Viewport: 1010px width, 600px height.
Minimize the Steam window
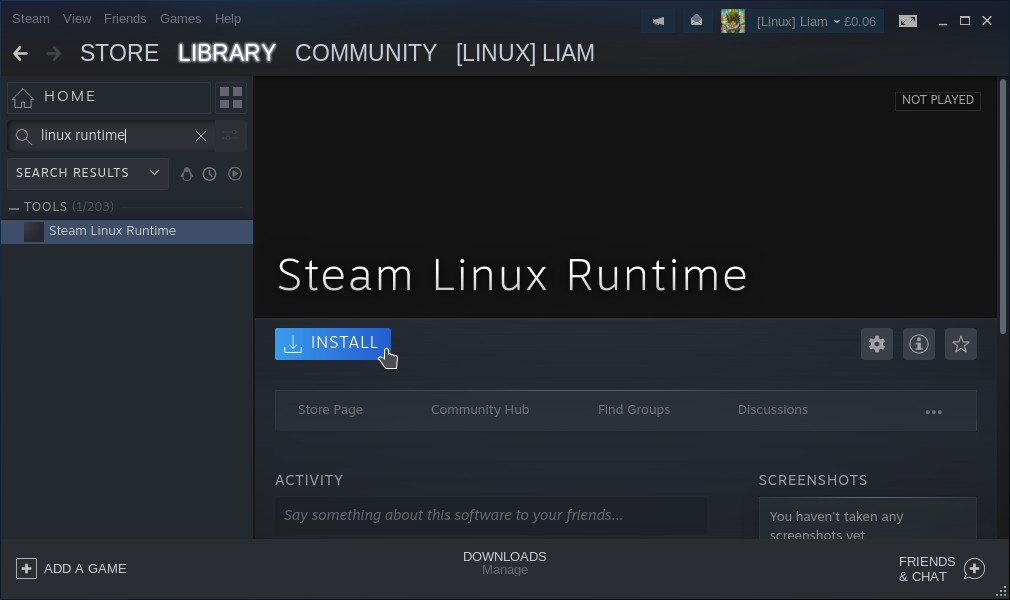click(943, 23)
